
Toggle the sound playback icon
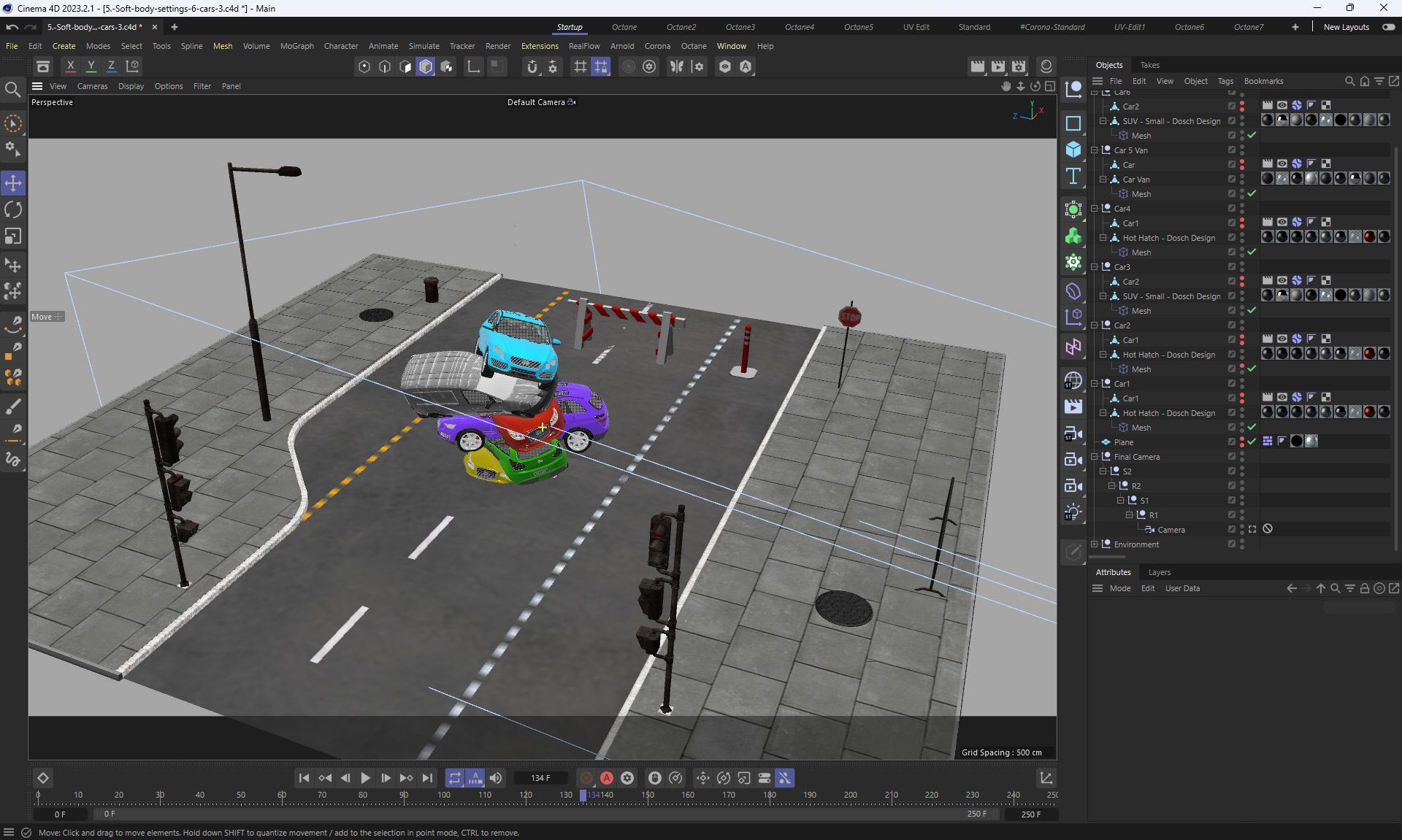[496, 778]
